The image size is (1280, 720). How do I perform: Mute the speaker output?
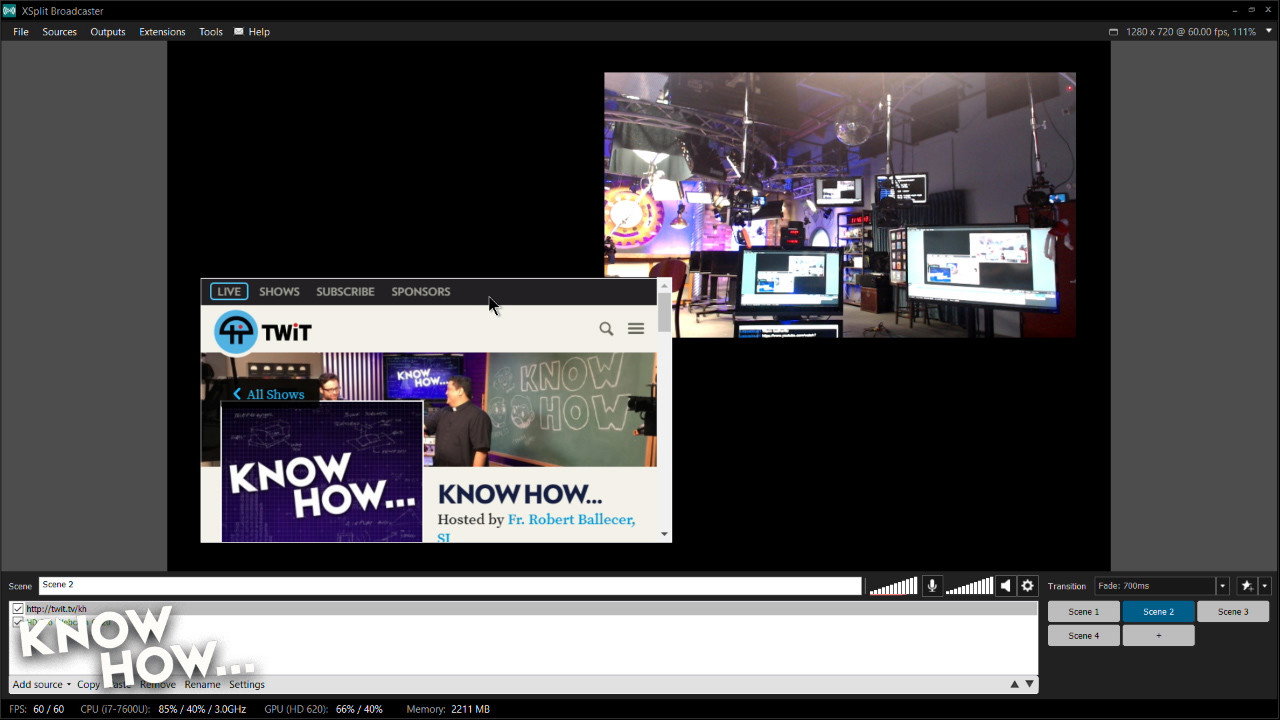1005,586
